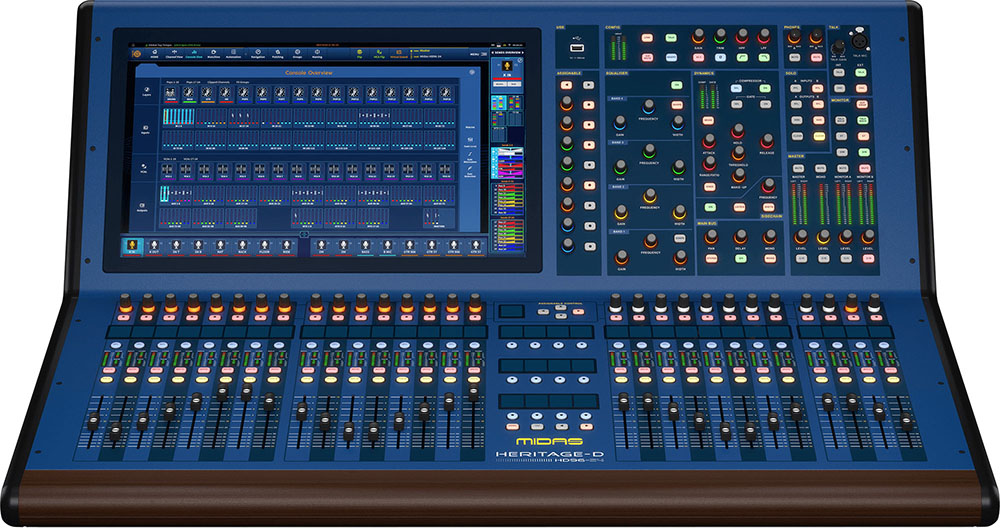Select Inputs icon in overview sidebar
The width and height of the screenshot is (1000, 529).
click(145, 130)
